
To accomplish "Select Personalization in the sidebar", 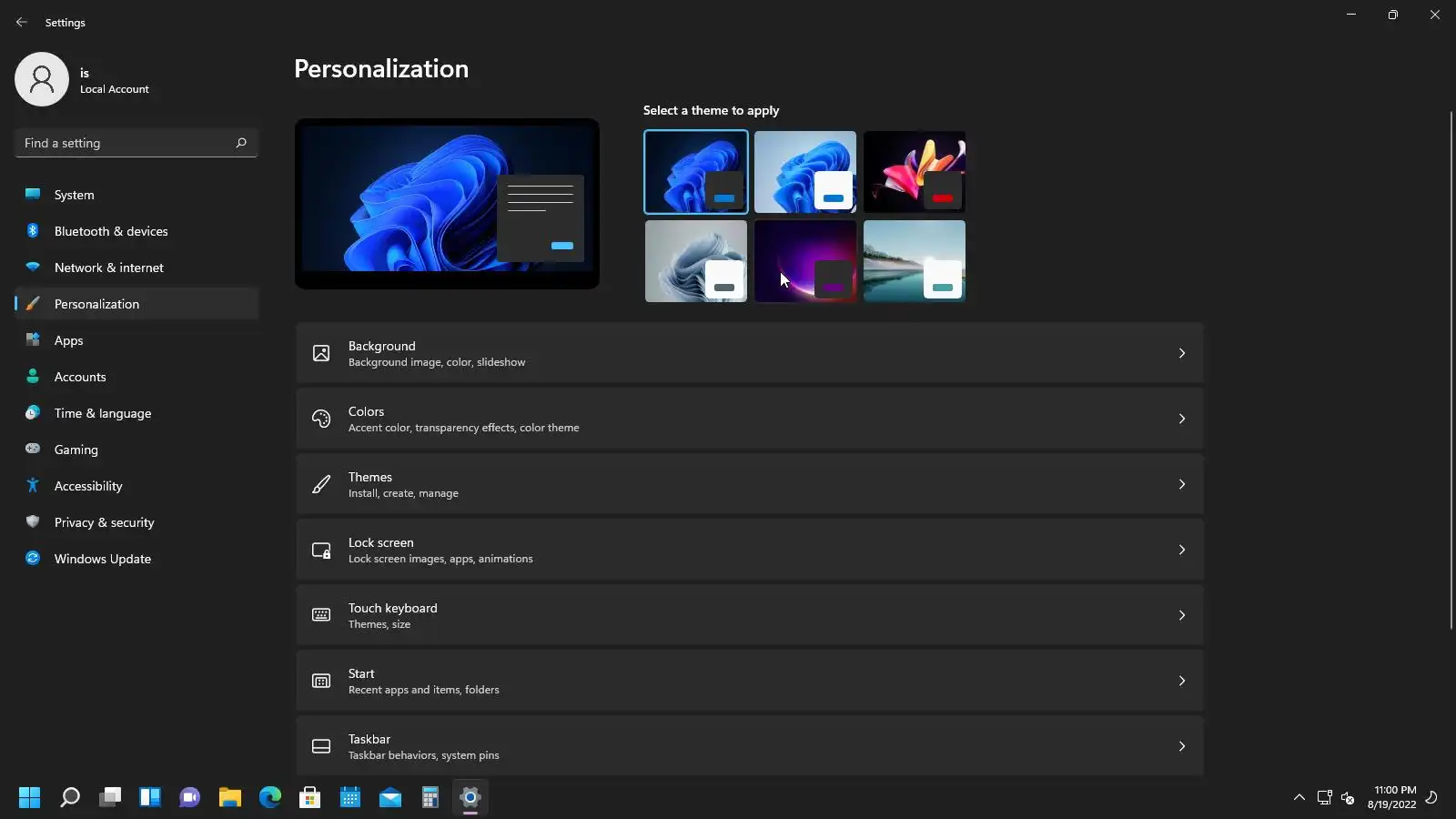I will [x=136, y=304].
